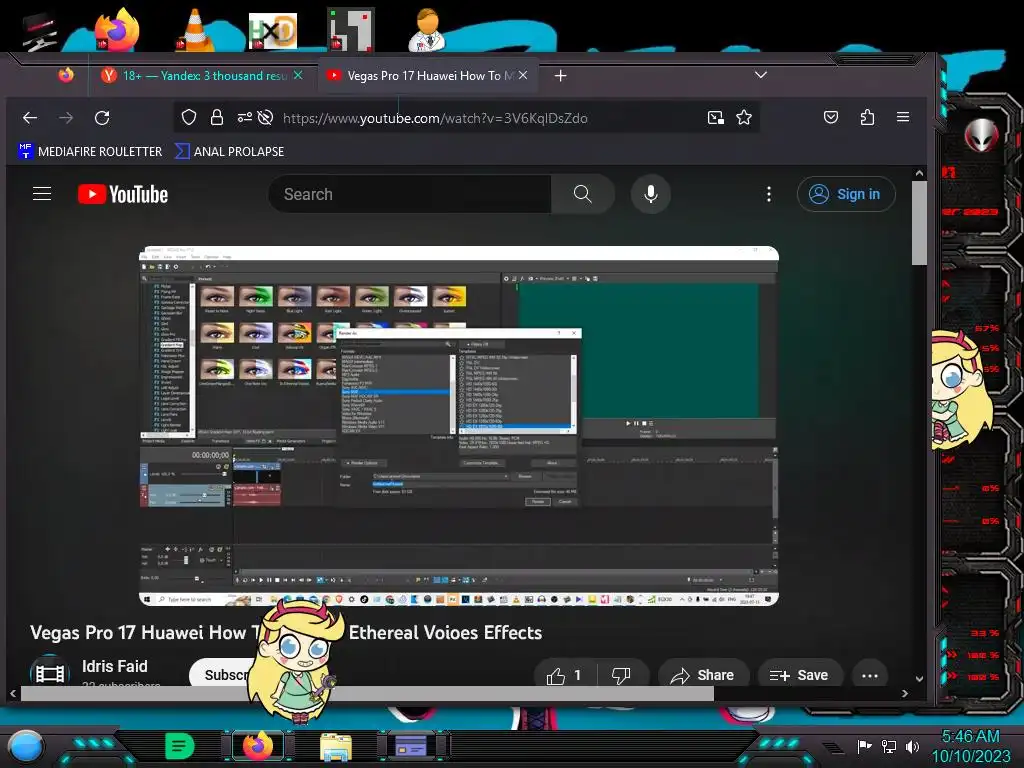Open the HxD hex editor desktop icon
Image resolution: width=1024 pixels, height=768 pixels.
coord(272,31)
